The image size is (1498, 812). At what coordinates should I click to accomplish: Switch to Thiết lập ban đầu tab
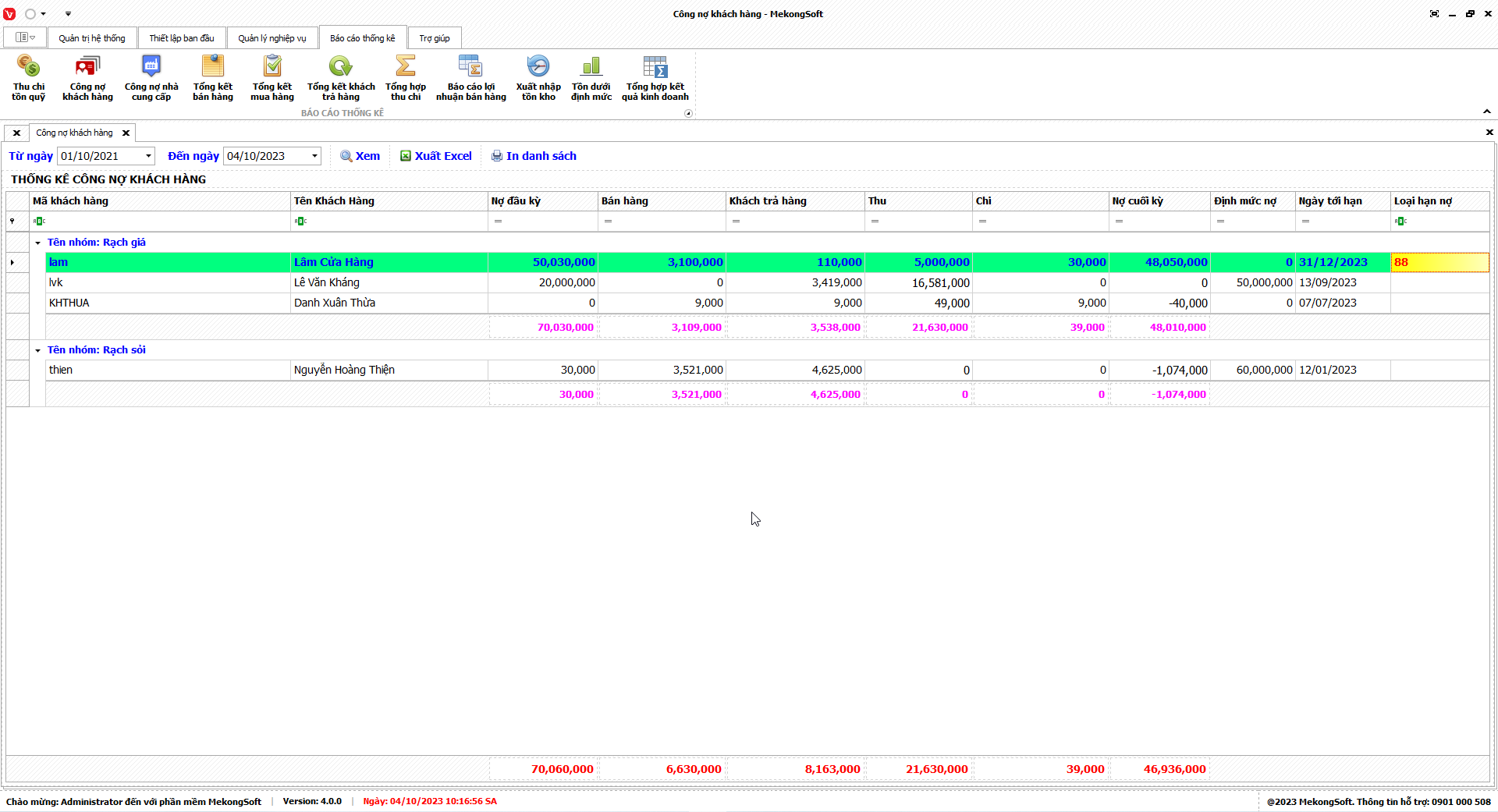182,38
